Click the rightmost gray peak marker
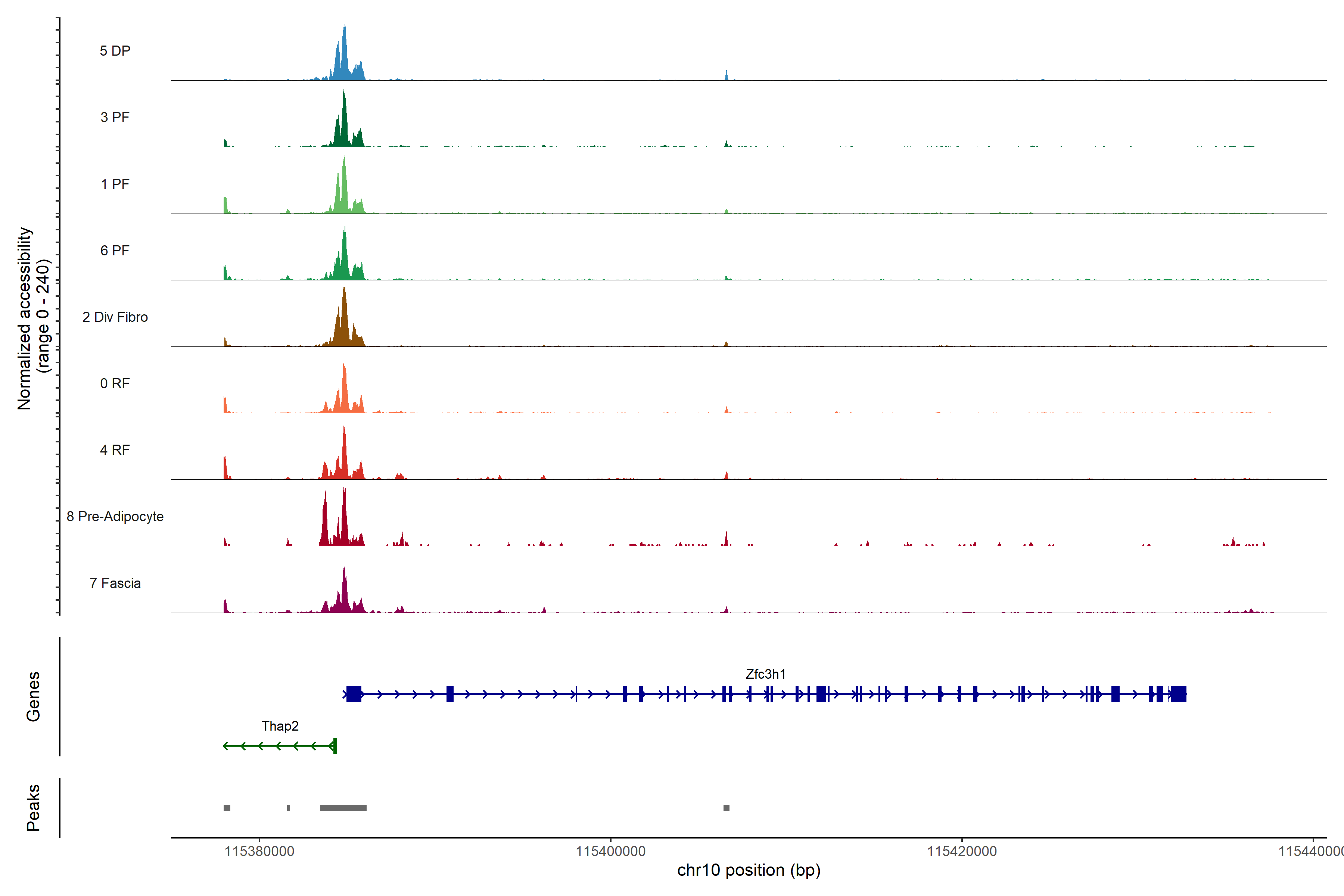 click(726, 808)
